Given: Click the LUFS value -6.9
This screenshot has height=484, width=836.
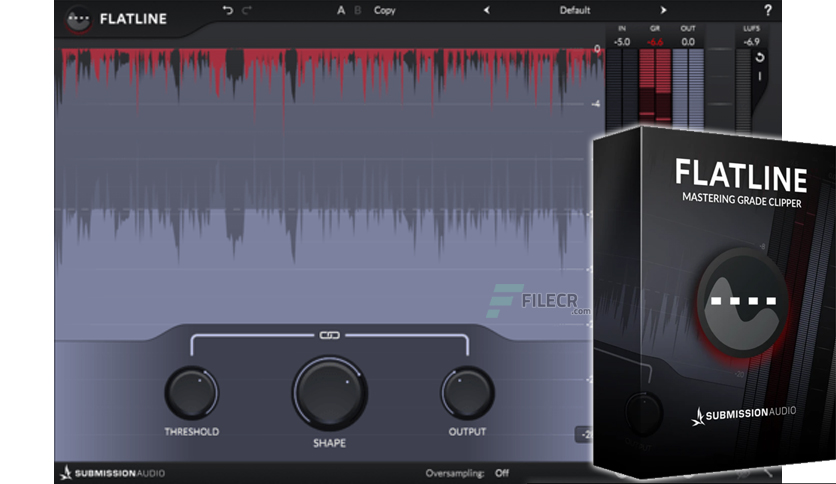Looking at the screenshot, I should (751, 42).
